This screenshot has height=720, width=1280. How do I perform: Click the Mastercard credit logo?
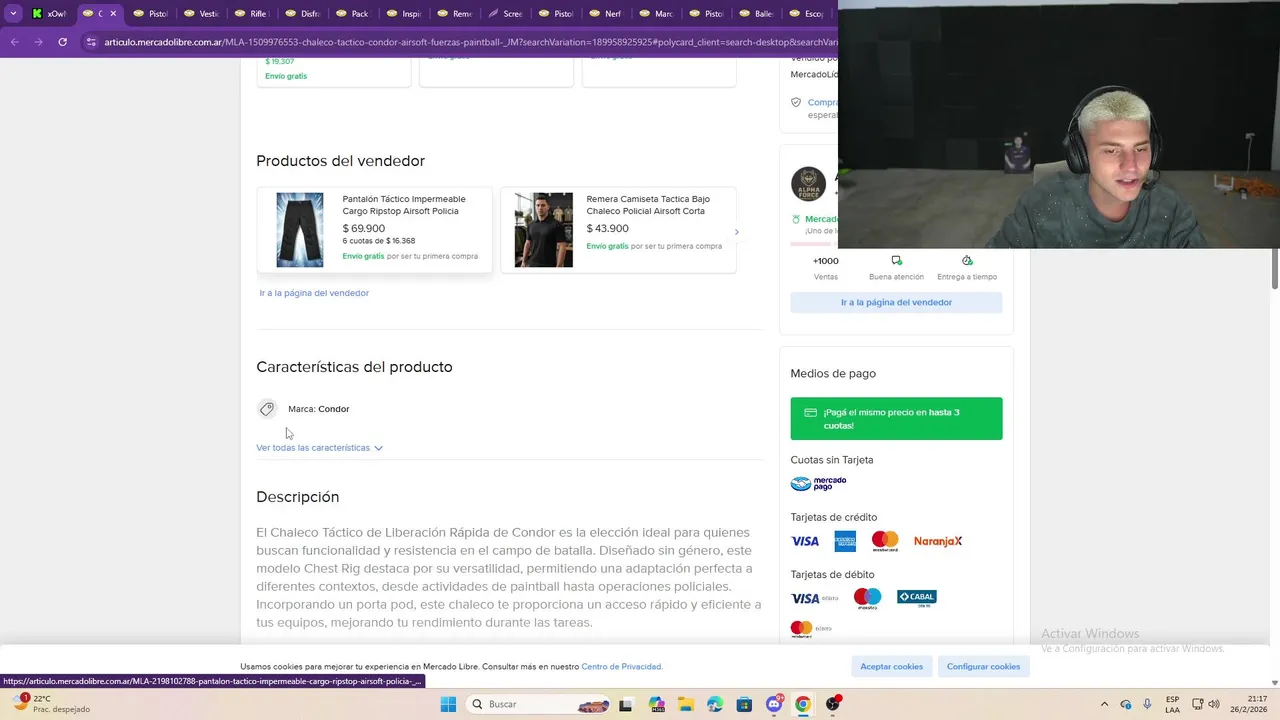pos(885,541)
